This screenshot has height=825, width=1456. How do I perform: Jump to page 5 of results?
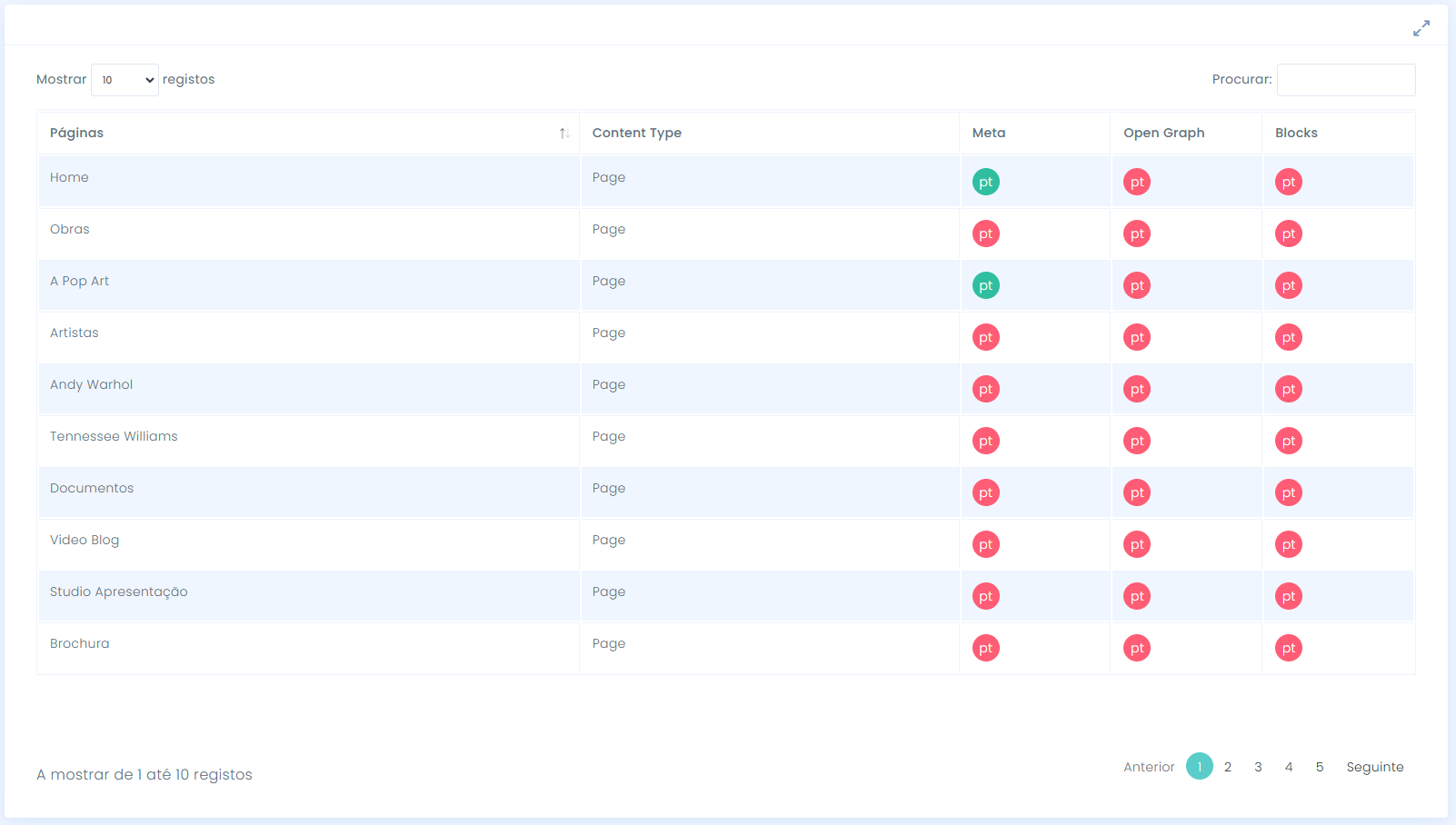click(1320, 767)
